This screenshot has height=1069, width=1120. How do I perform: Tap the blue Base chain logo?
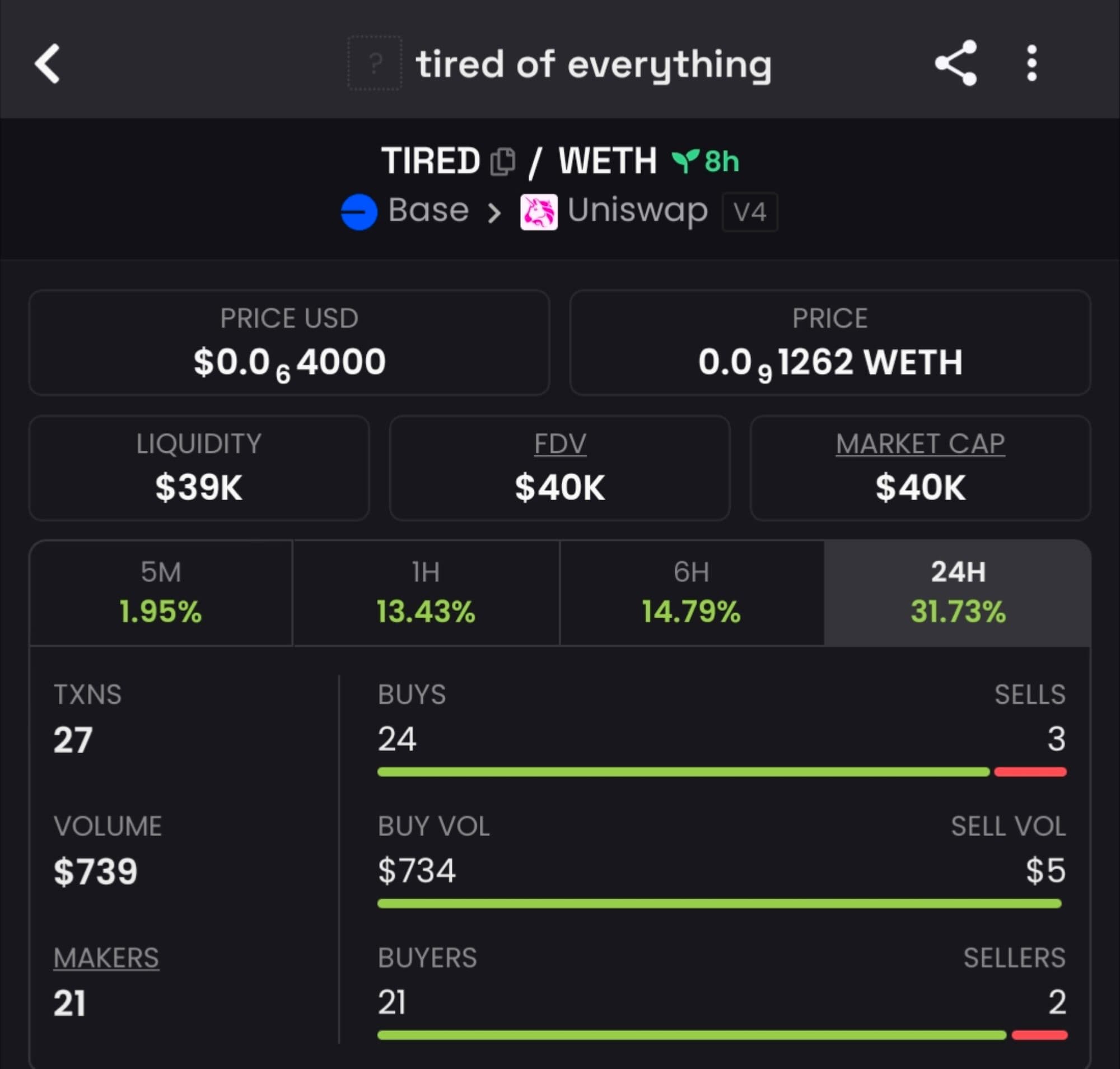coord(359,212)
